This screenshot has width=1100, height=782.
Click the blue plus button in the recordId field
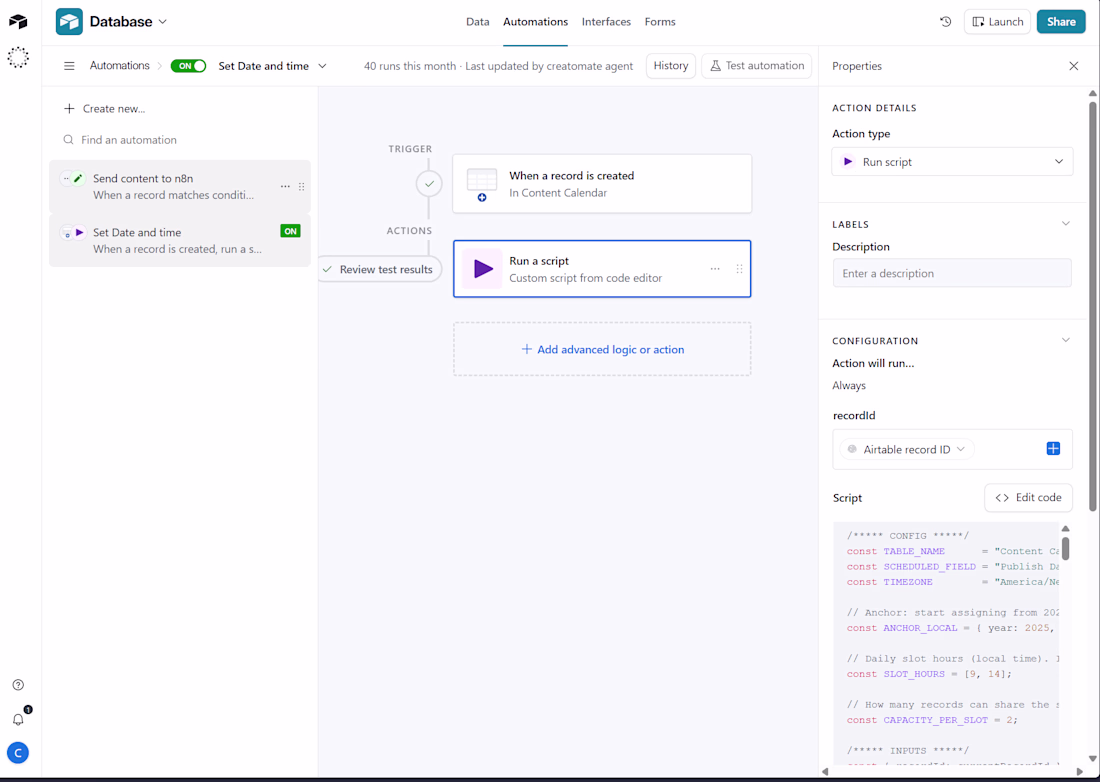(x=1053, y=449)
